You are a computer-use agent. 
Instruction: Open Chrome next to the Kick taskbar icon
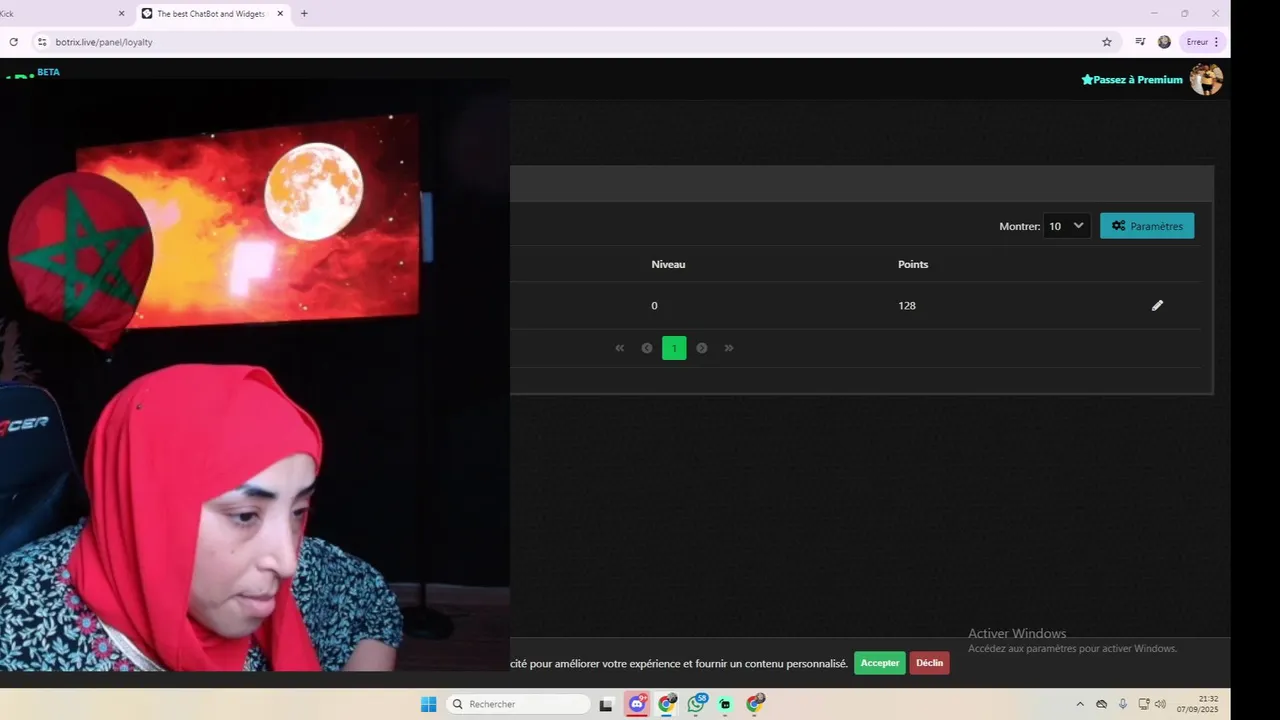tap(755, 704)
